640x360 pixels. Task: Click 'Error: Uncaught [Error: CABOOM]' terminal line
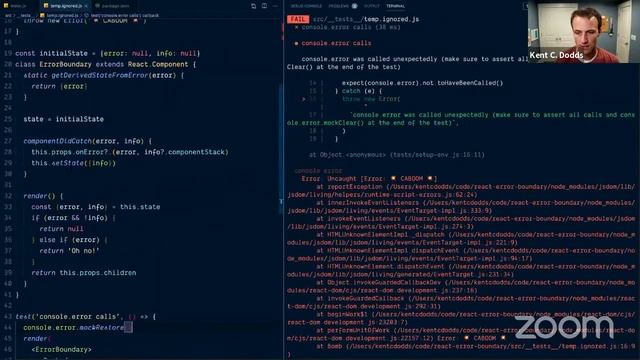(x=369, y=179)
